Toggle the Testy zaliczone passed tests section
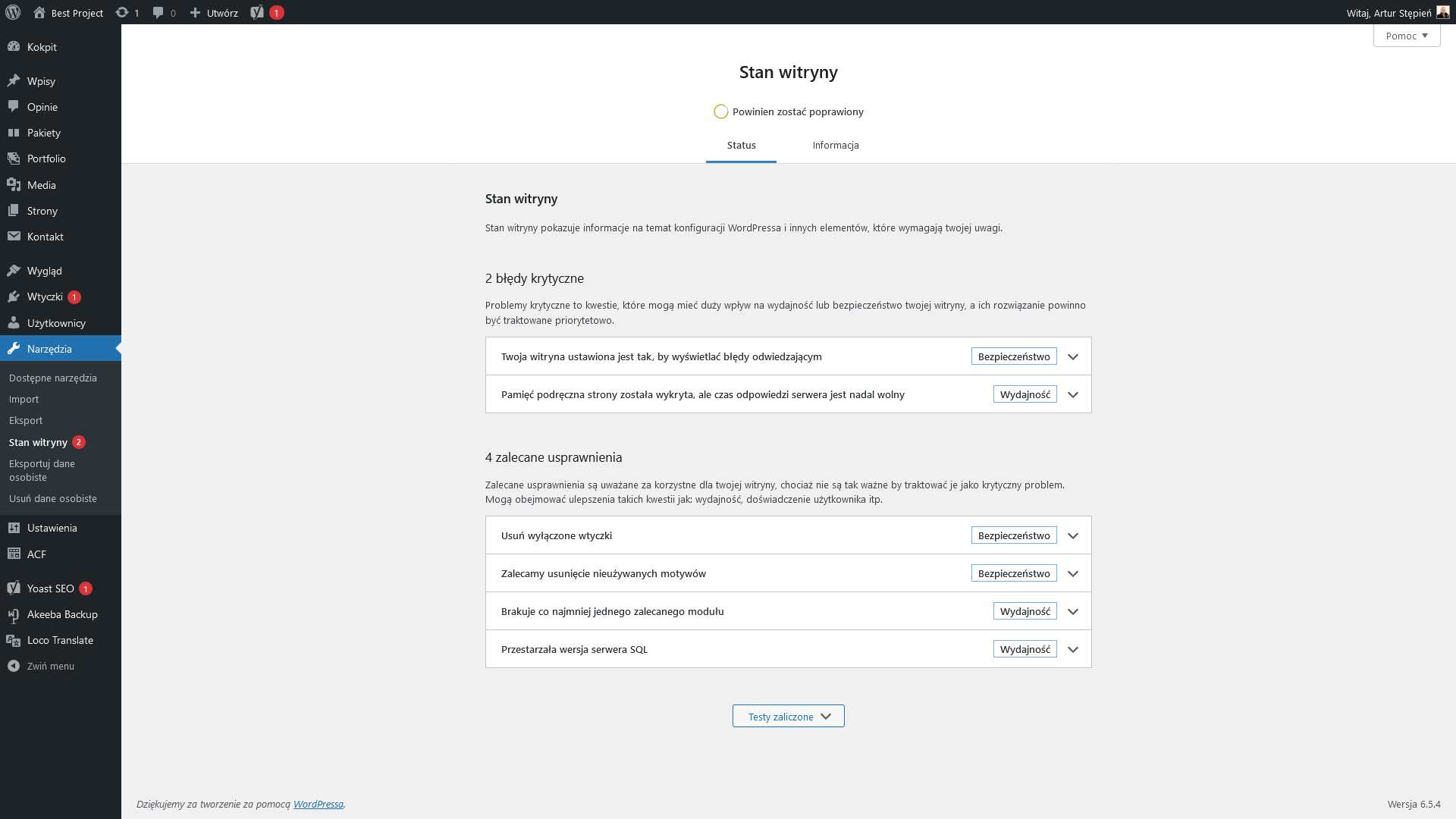The image size is (1456, 819). [788, 716]
